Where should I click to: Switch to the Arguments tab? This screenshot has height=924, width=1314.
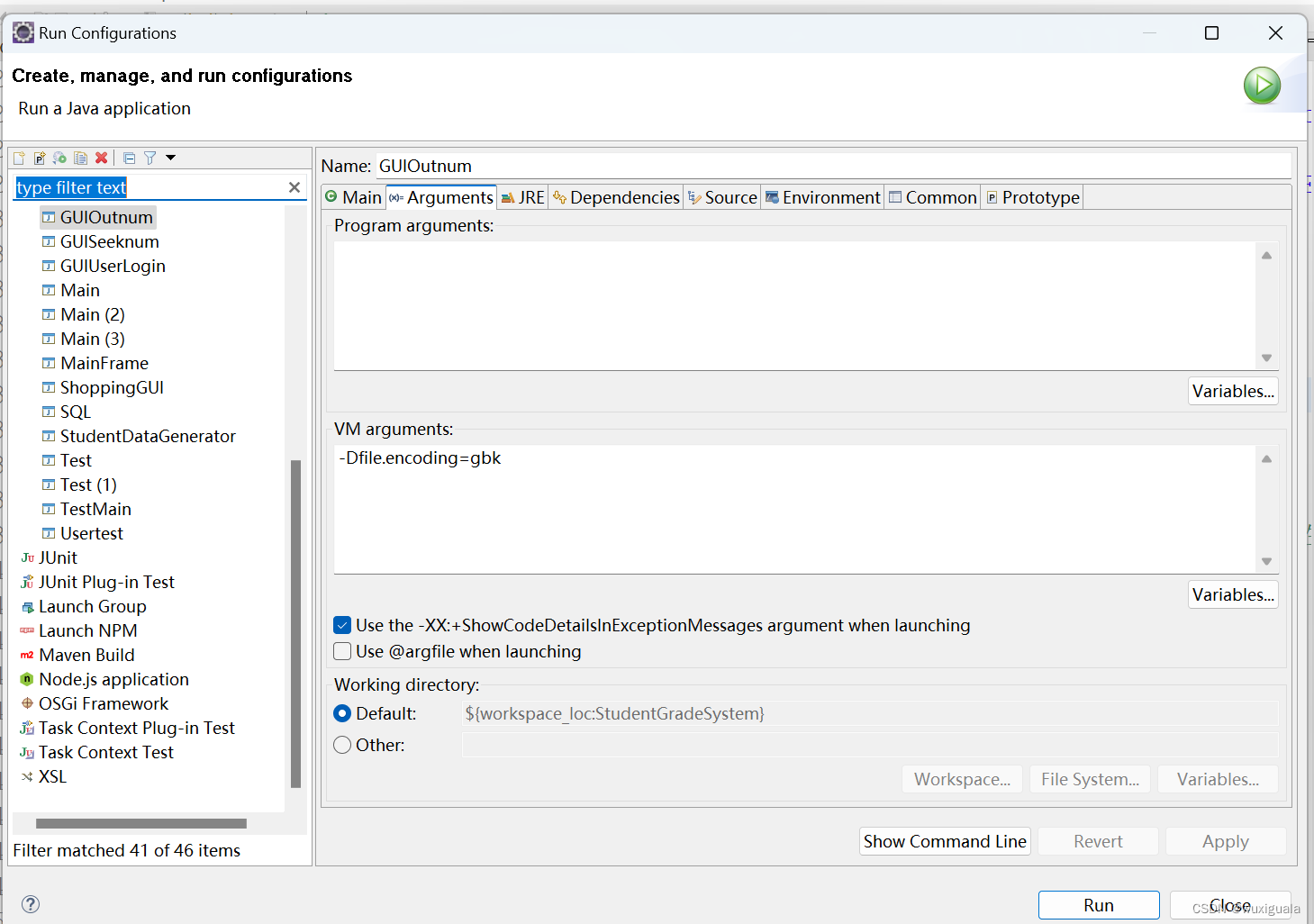point(441,197)
